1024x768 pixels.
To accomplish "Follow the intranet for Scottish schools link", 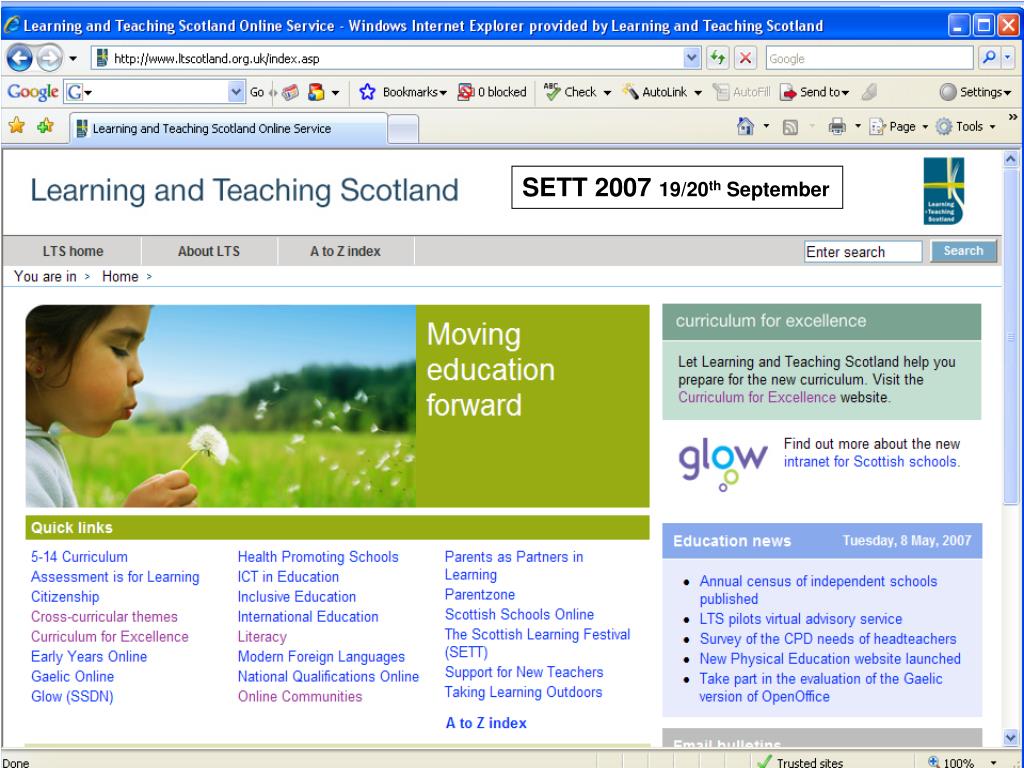I will pyautogui.click(x=872, y=462).
